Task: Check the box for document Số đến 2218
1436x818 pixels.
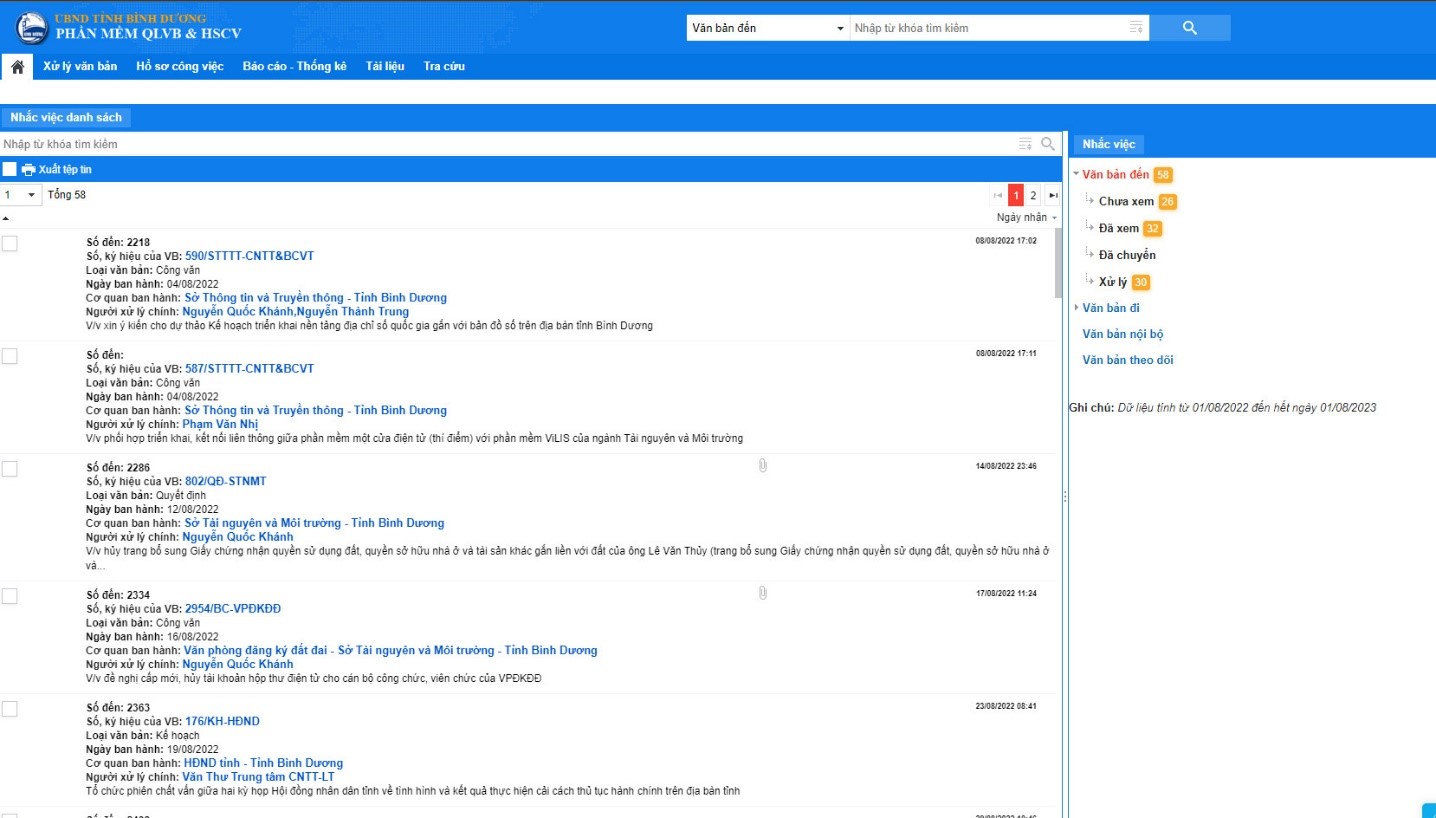Action: 10,243
